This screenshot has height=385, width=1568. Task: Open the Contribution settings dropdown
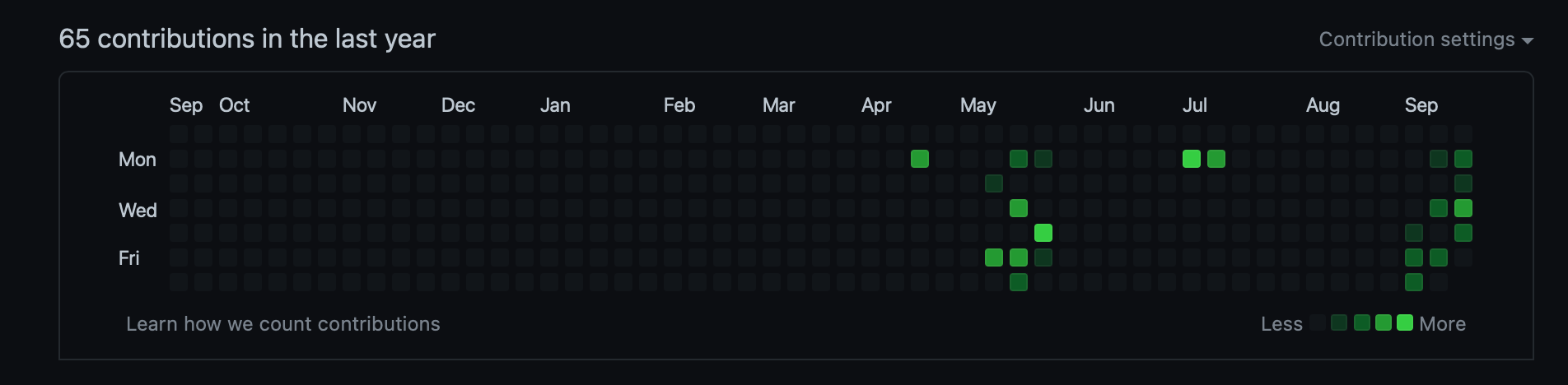click(1425, 39)
